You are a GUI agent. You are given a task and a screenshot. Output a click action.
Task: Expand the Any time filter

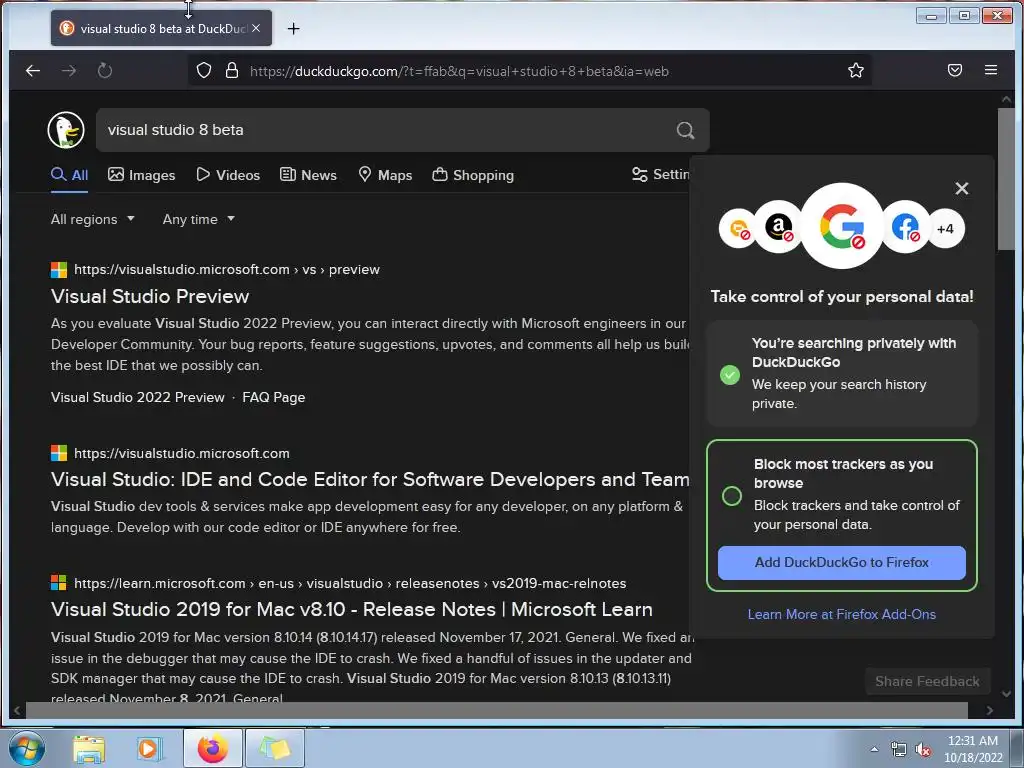coord(199,219)
